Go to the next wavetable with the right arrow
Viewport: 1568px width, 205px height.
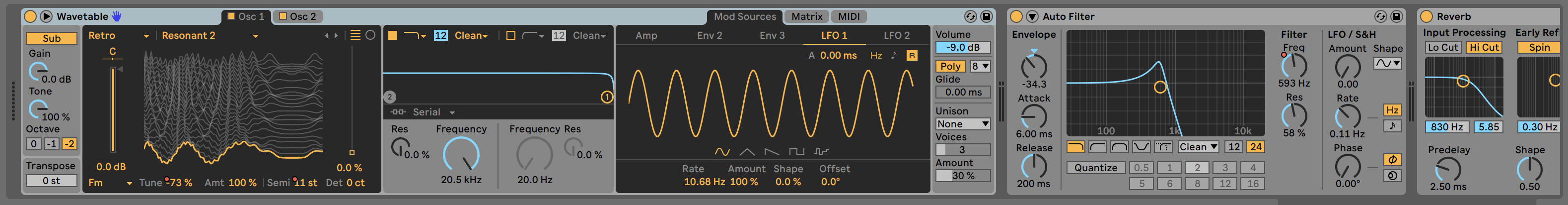(x=336, y=35)
